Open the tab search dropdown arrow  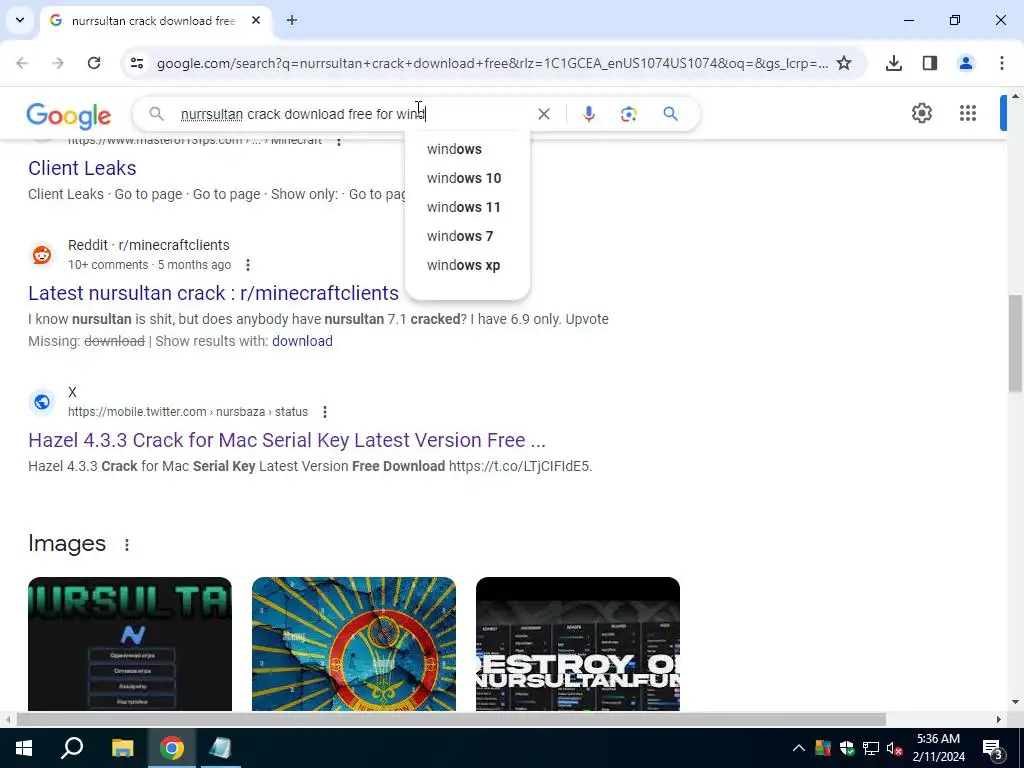tap(20, 20)
